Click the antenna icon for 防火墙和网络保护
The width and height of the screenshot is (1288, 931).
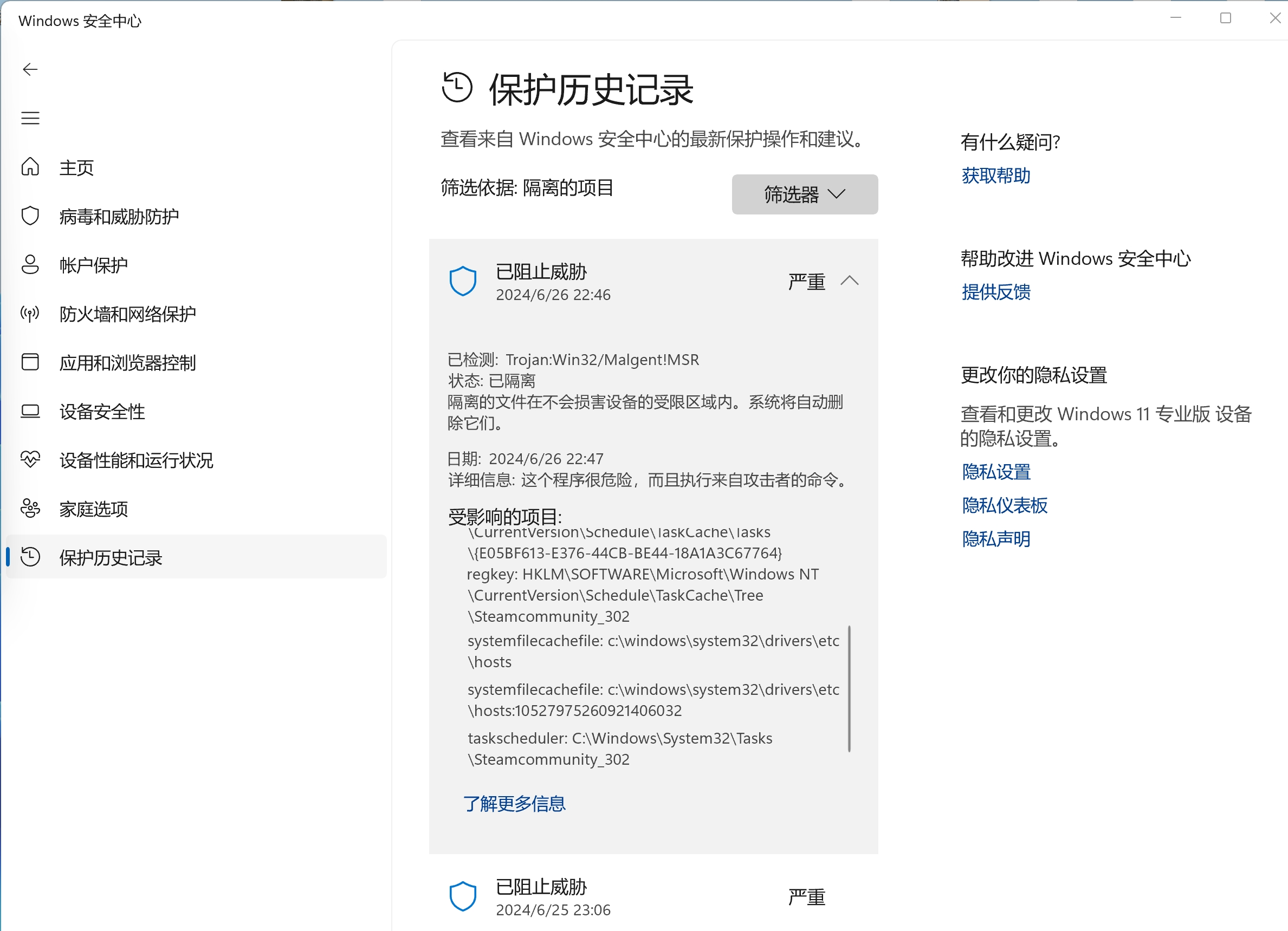coord(30,314)
